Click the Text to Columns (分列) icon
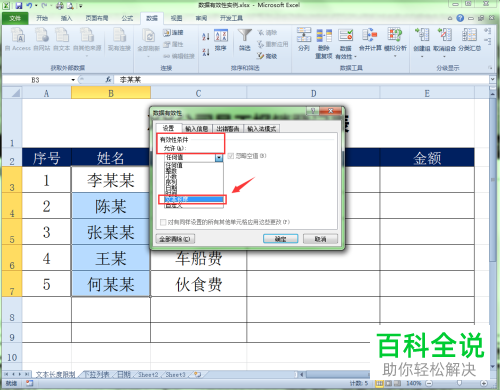The image size is (500, 390). [304, 35]
